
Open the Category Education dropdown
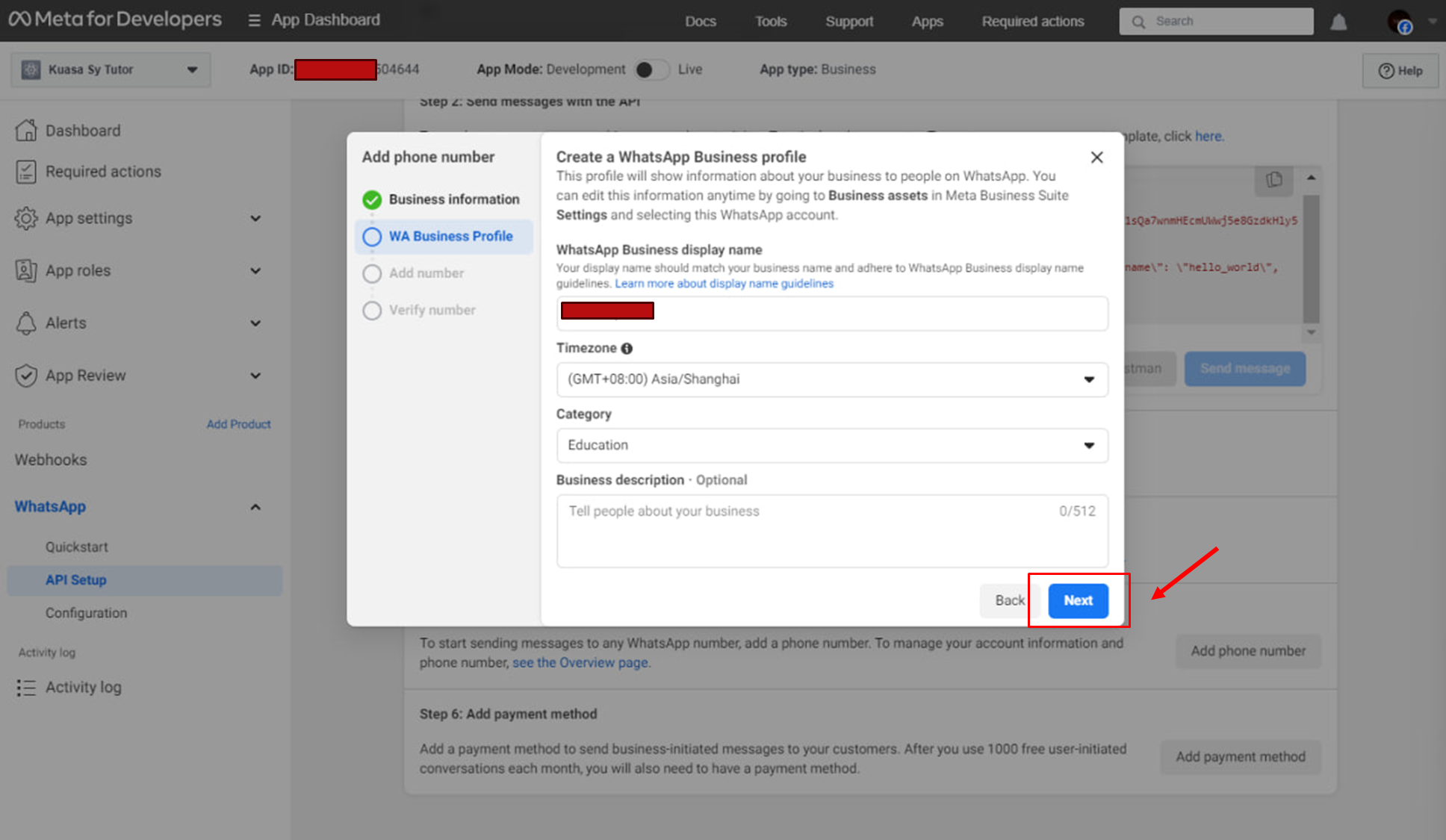coord(831,446)
